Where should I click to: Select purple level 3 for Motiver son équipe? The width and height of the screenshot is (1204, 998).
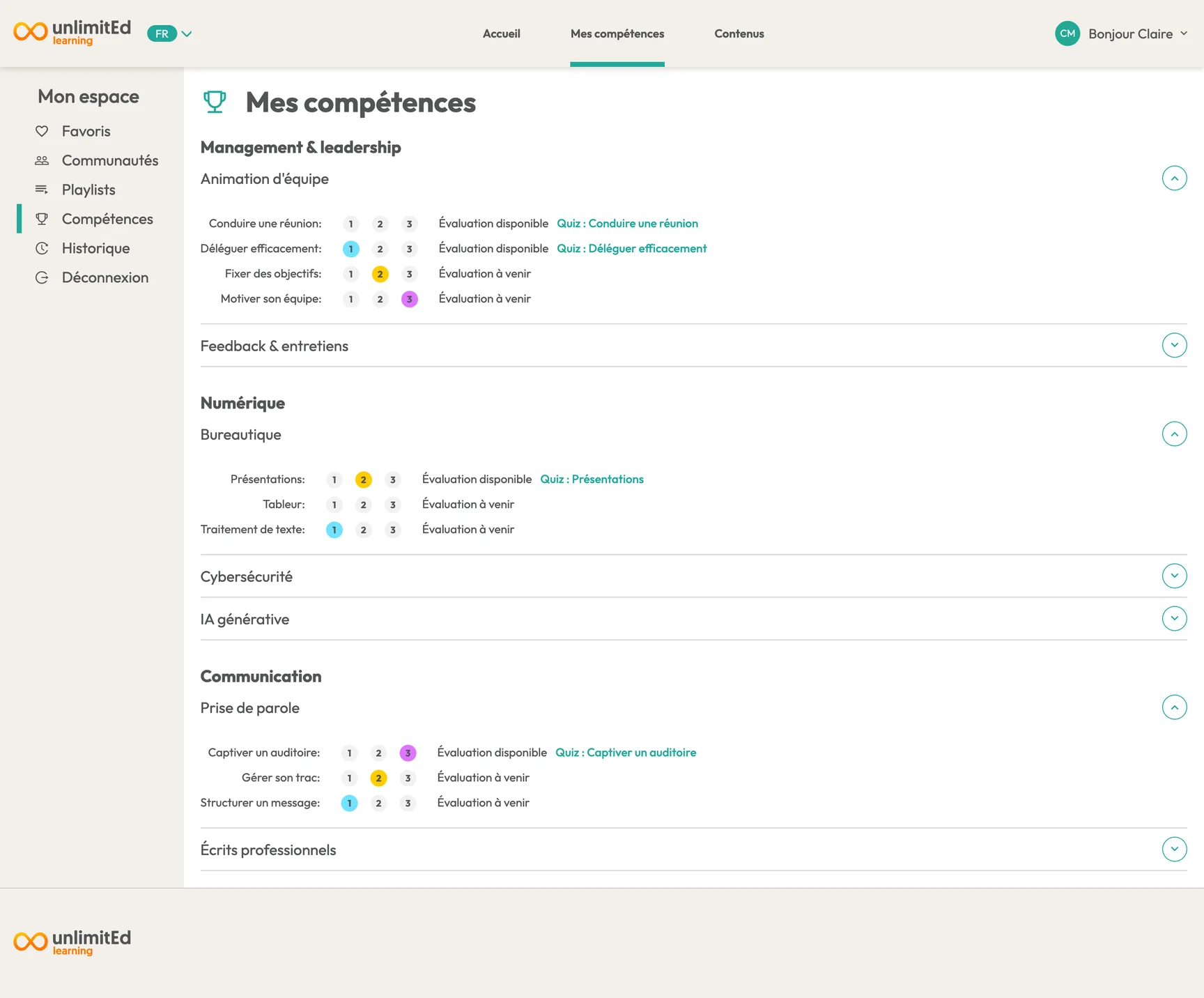click(410, 299)
